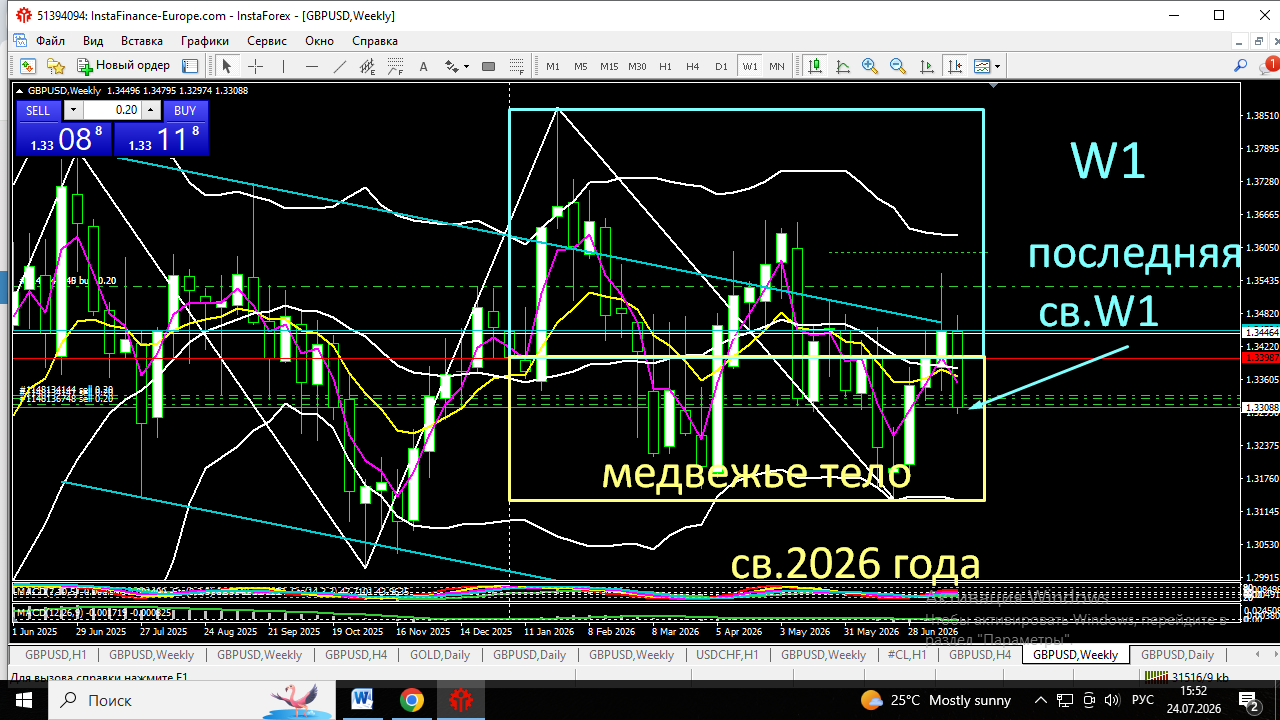Toggle the Terminal panel icon
Viewport: 1280px width, 720px height.
[190, 66]
